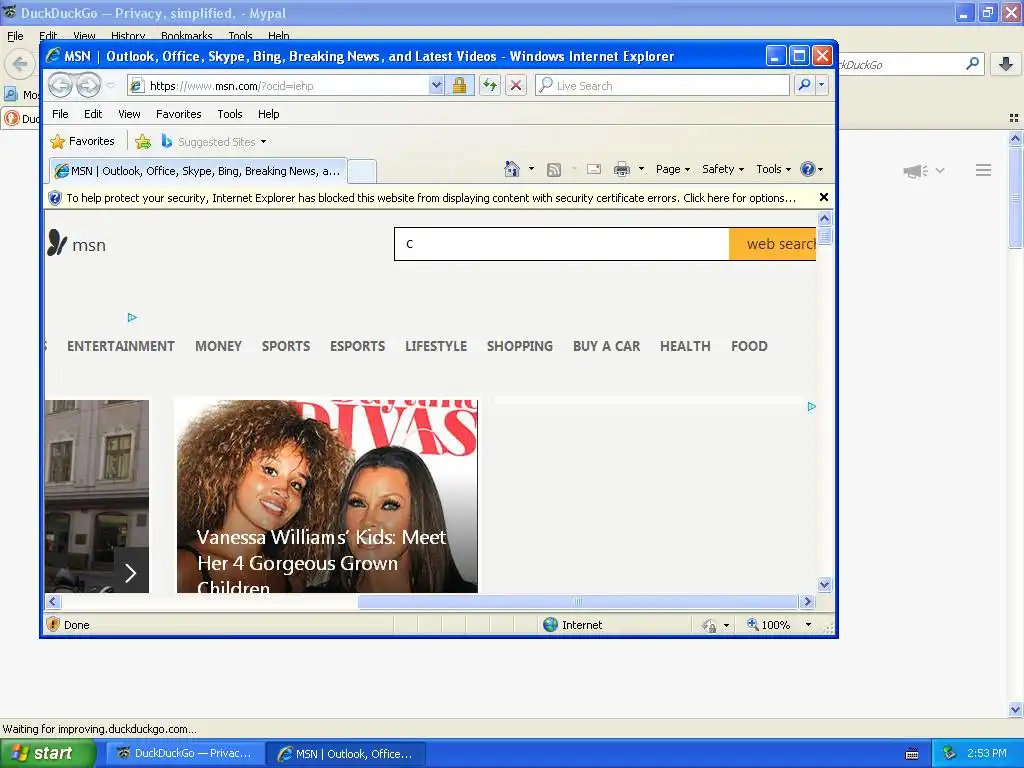Viewport: 1024px width, 768px height.
Task: Click the AdChoices icon beside the article
Action: pos(812,406)
